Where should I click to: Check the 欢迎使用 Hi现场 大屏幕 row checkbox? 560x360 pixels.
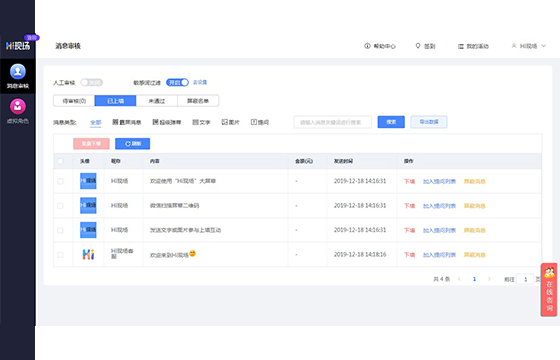click(60, 181)
